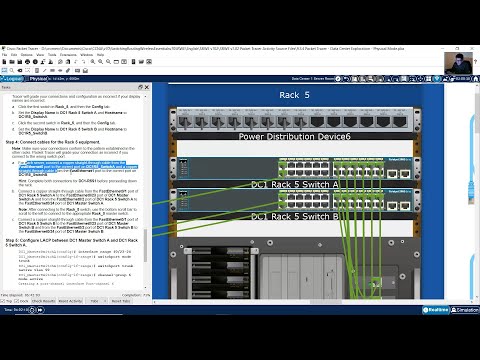This screenshot has height=360, width=480.
Task: Open the Tools menu
Action: pos(52,55)
